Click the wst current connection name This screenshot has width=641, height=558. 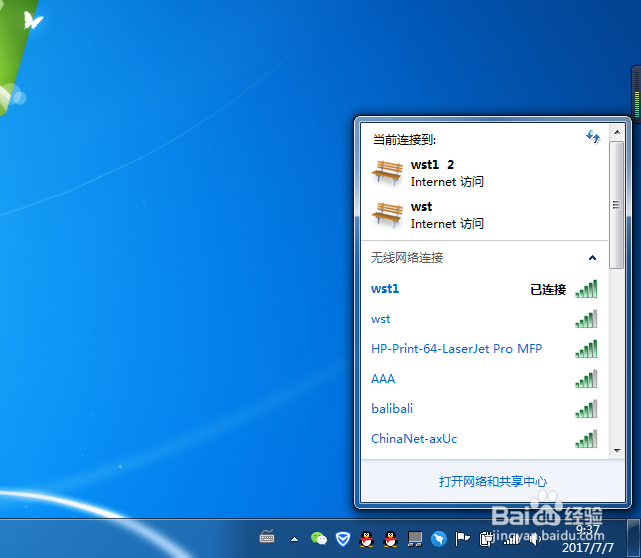pos(421,207)
